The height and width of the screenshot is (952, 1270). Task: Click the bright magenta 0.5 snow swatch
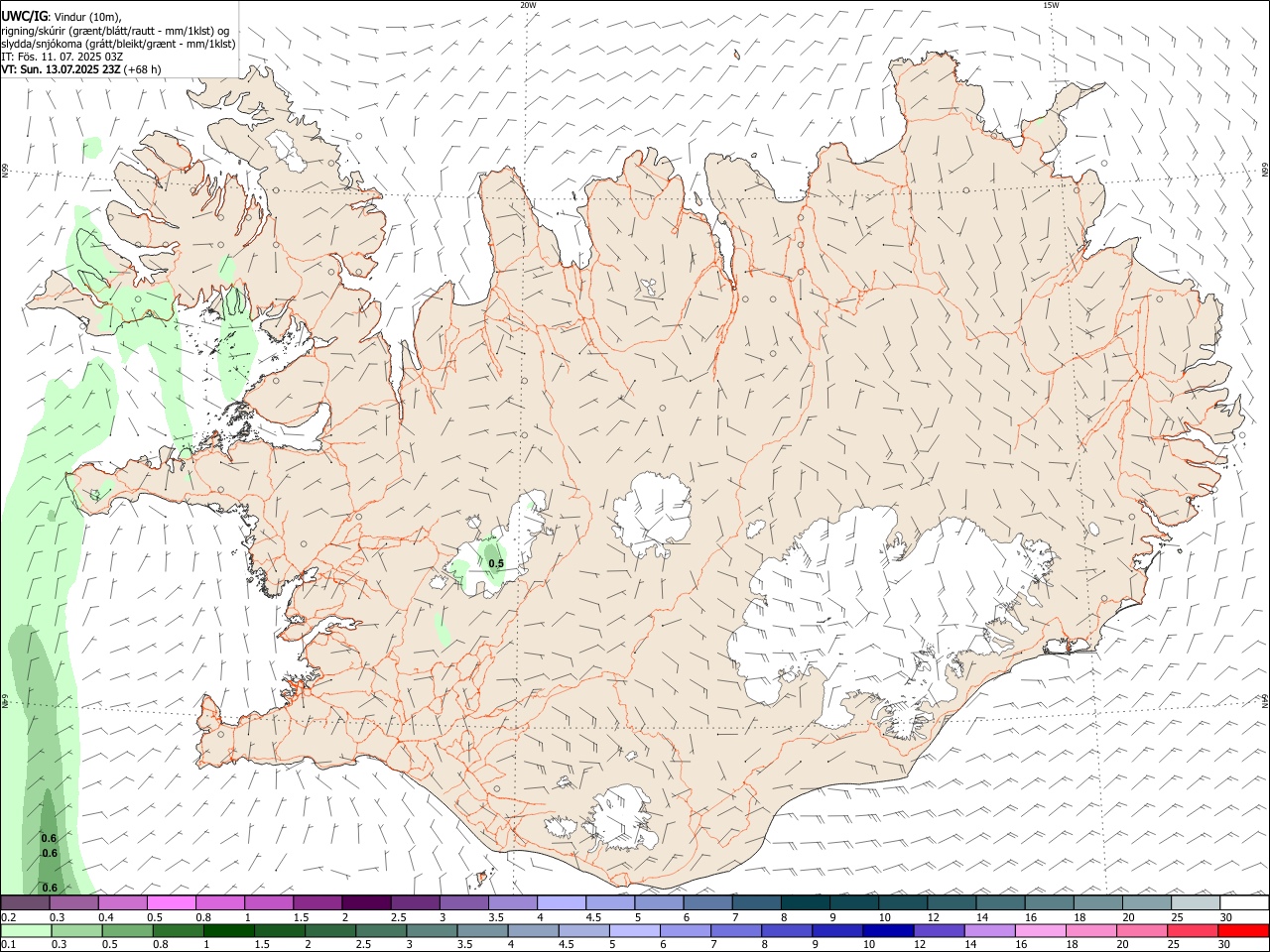point(171,903)
